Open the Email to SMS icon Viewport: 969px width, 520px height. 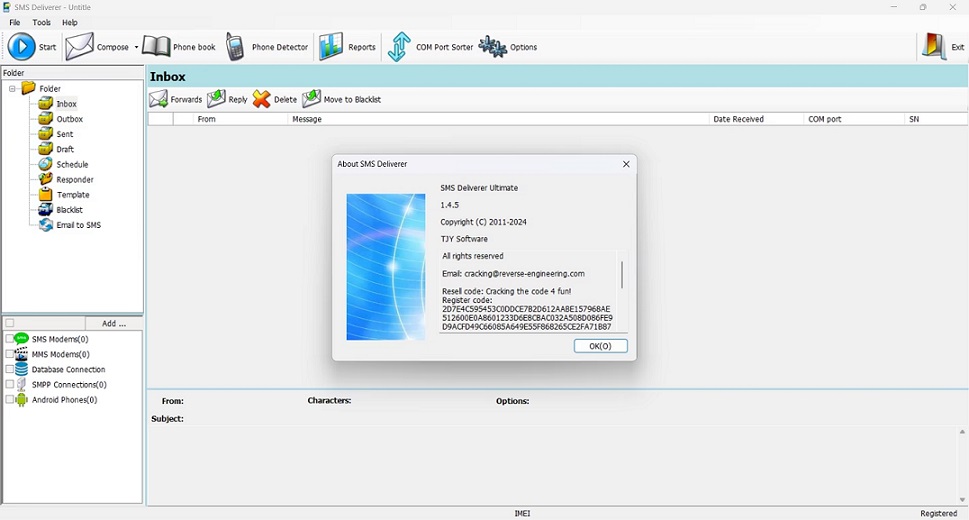point(46,225)
